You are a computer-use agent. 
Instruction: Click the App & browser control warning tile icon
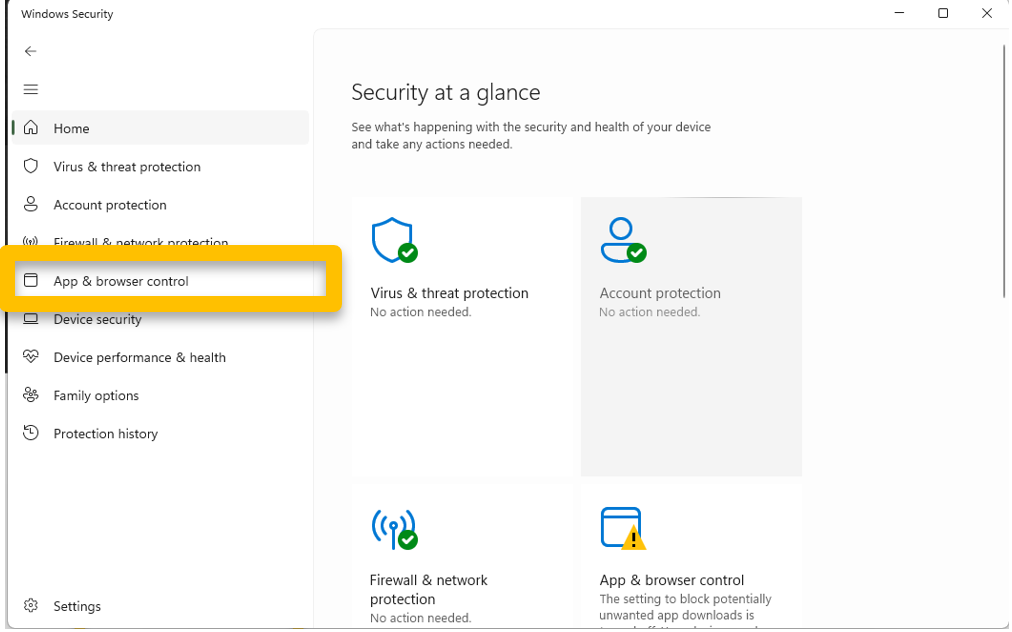click(x=623, y=527)
